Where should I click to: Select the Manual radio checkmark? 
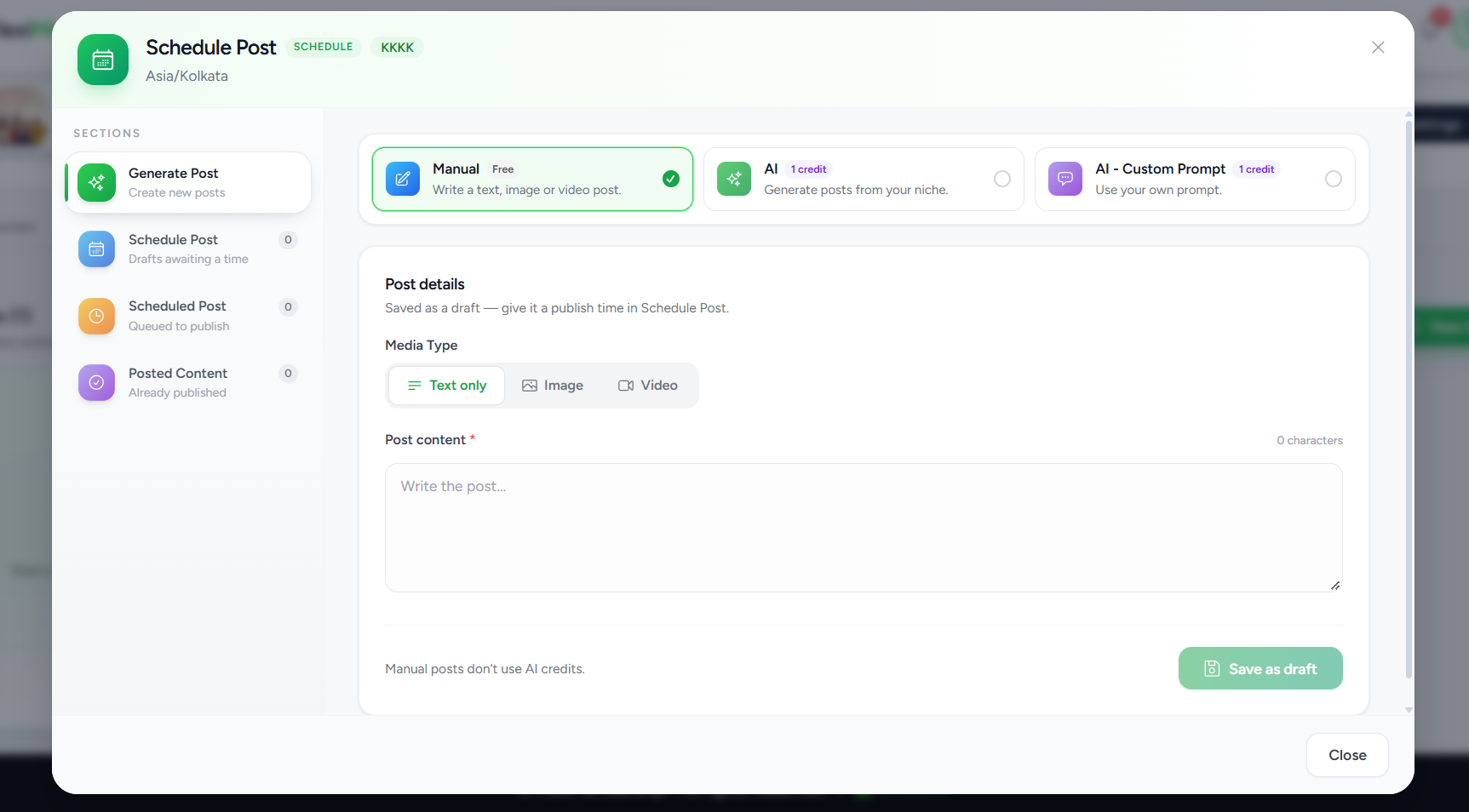(671, 179)
